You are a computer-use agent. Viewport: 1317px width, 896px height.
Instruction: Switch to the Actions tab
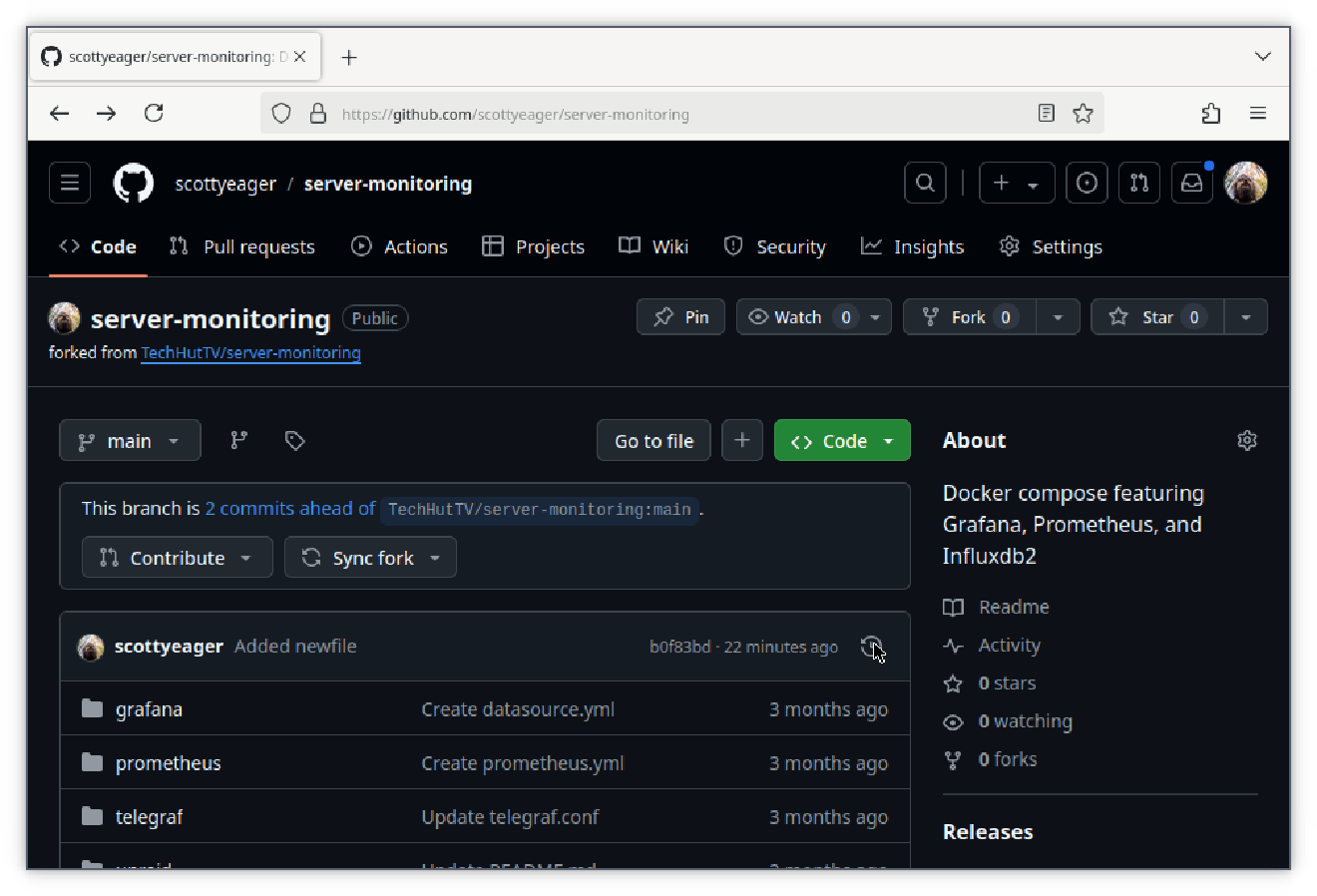click(399, 246)
